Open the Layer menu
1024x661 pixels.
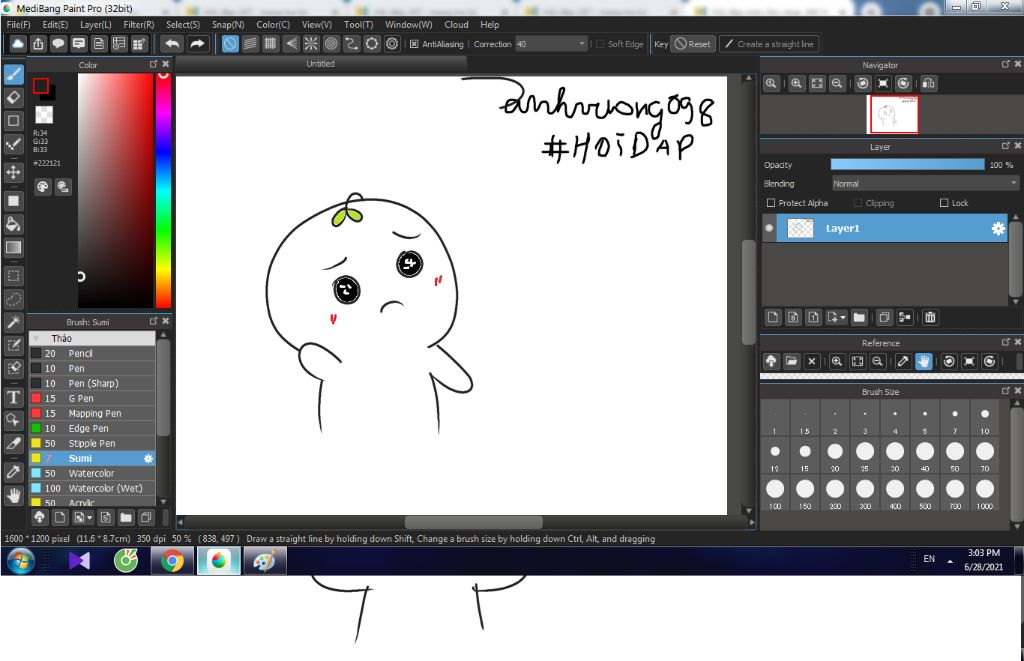[95, 24]
